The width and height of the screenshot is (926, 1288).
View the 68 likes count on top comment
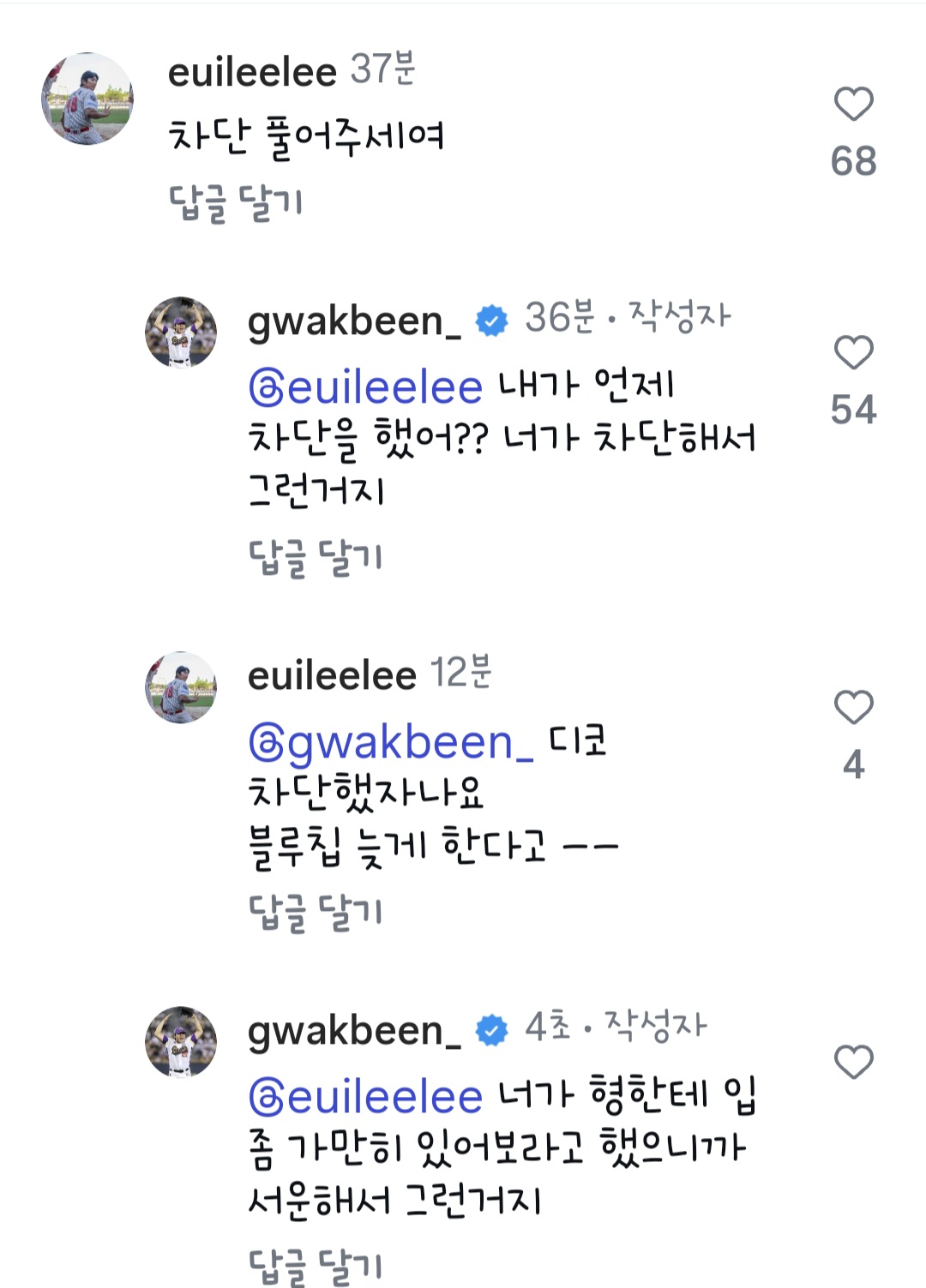[853, 161]
